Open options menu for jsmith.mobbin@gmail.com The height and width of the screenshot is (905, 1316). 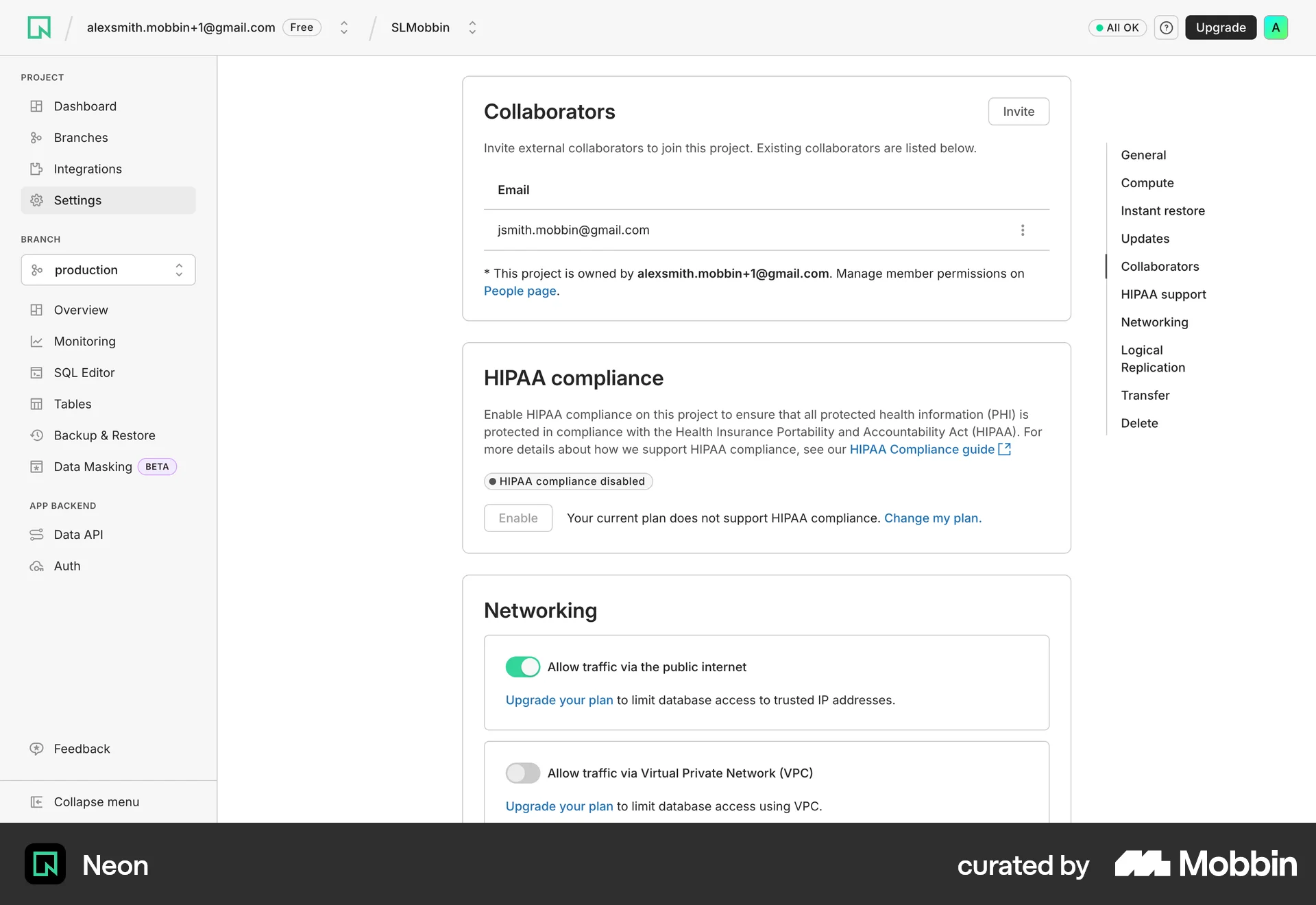click(x=1023, y=230)
